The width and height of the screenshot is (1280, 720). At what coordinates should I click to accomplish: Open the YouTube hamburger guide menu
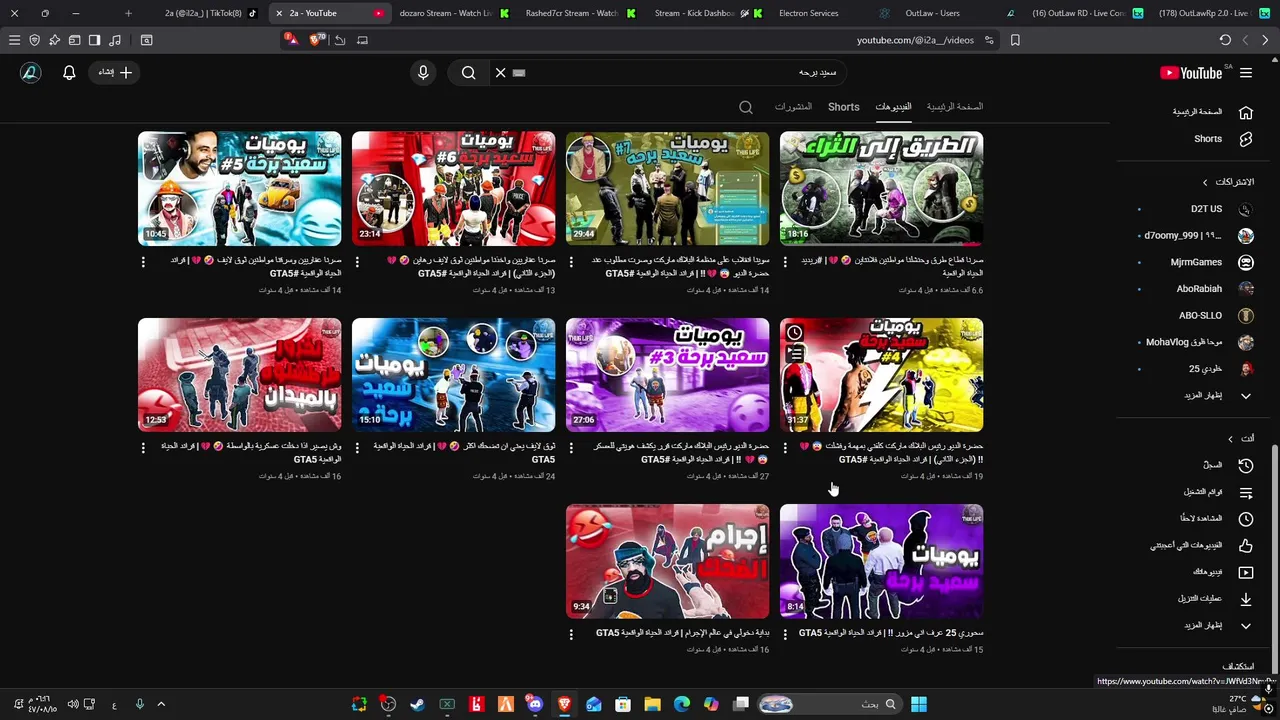pyautogui.click(x=1246, y=72)
